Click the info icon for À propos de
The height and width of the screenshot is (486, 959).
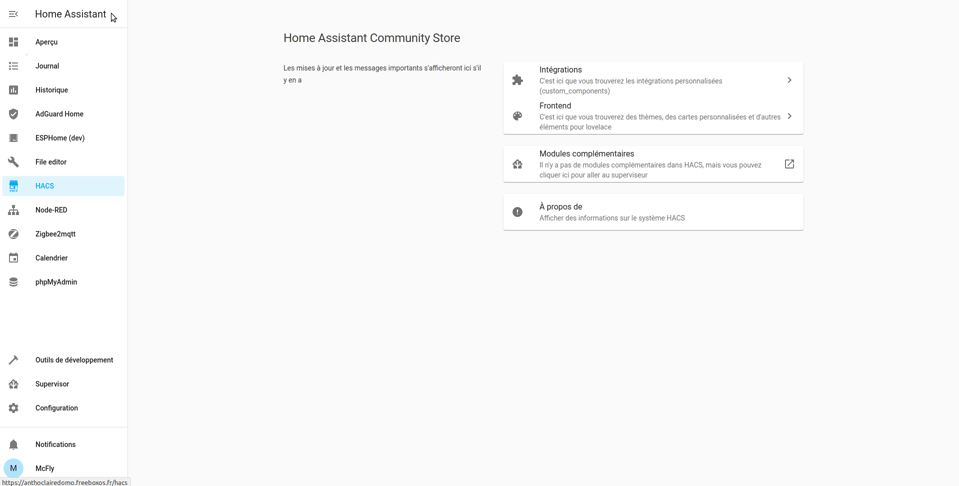point(517,212)
